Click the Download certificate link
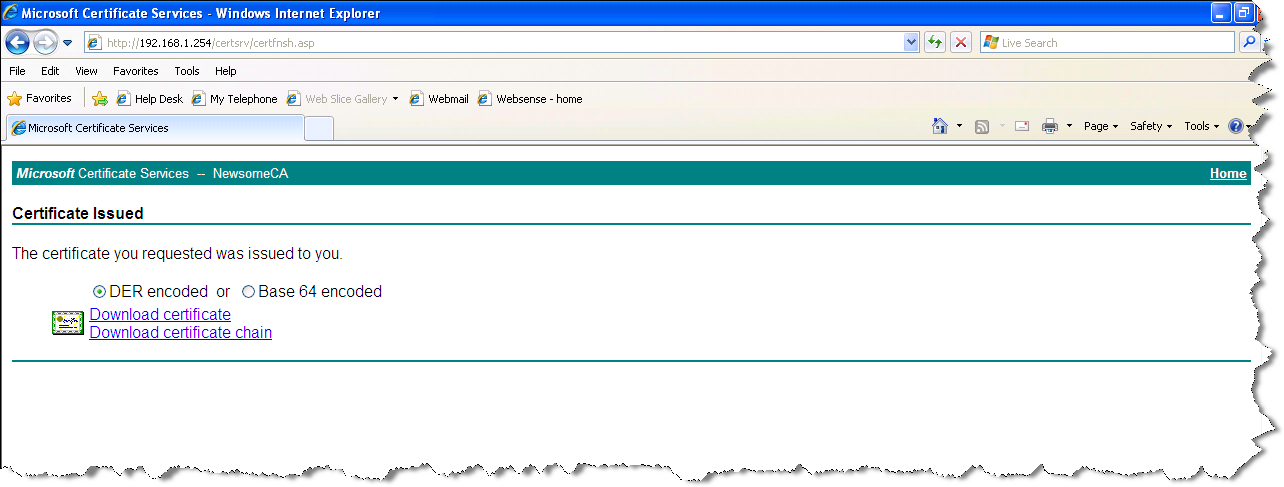 click(x=160, y=314)
